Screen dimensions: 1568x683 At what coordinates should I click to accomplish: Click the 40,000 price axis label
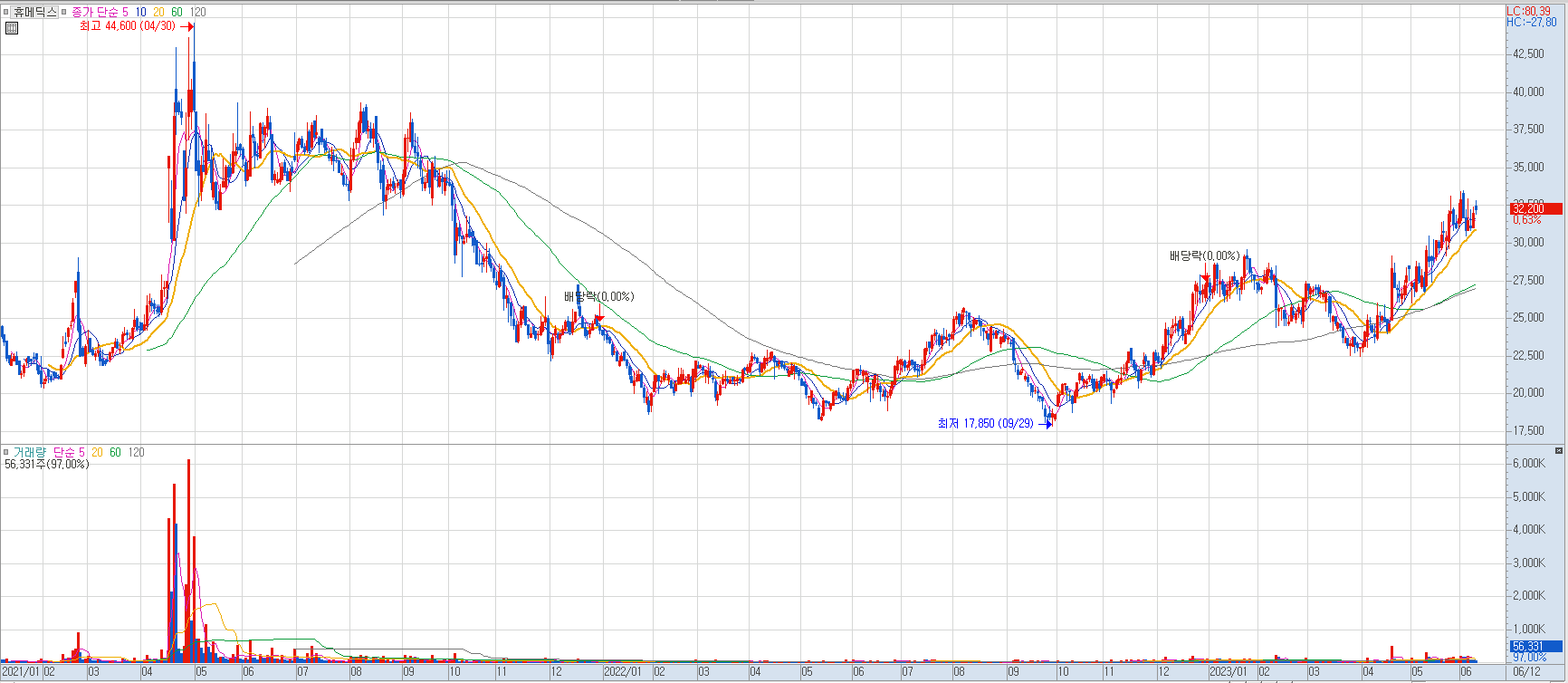point(1529,91)
